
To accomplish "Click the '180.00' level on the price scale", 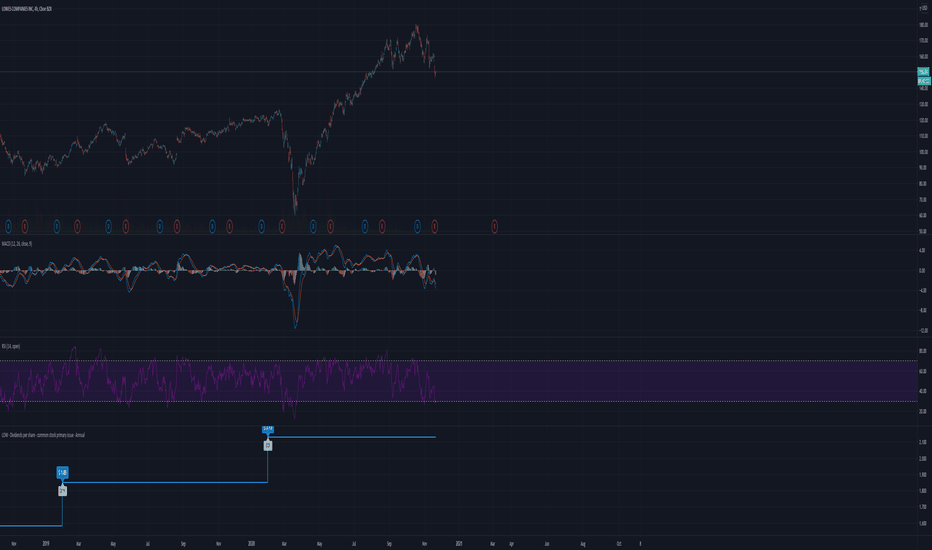I will [x=923, y=25].
